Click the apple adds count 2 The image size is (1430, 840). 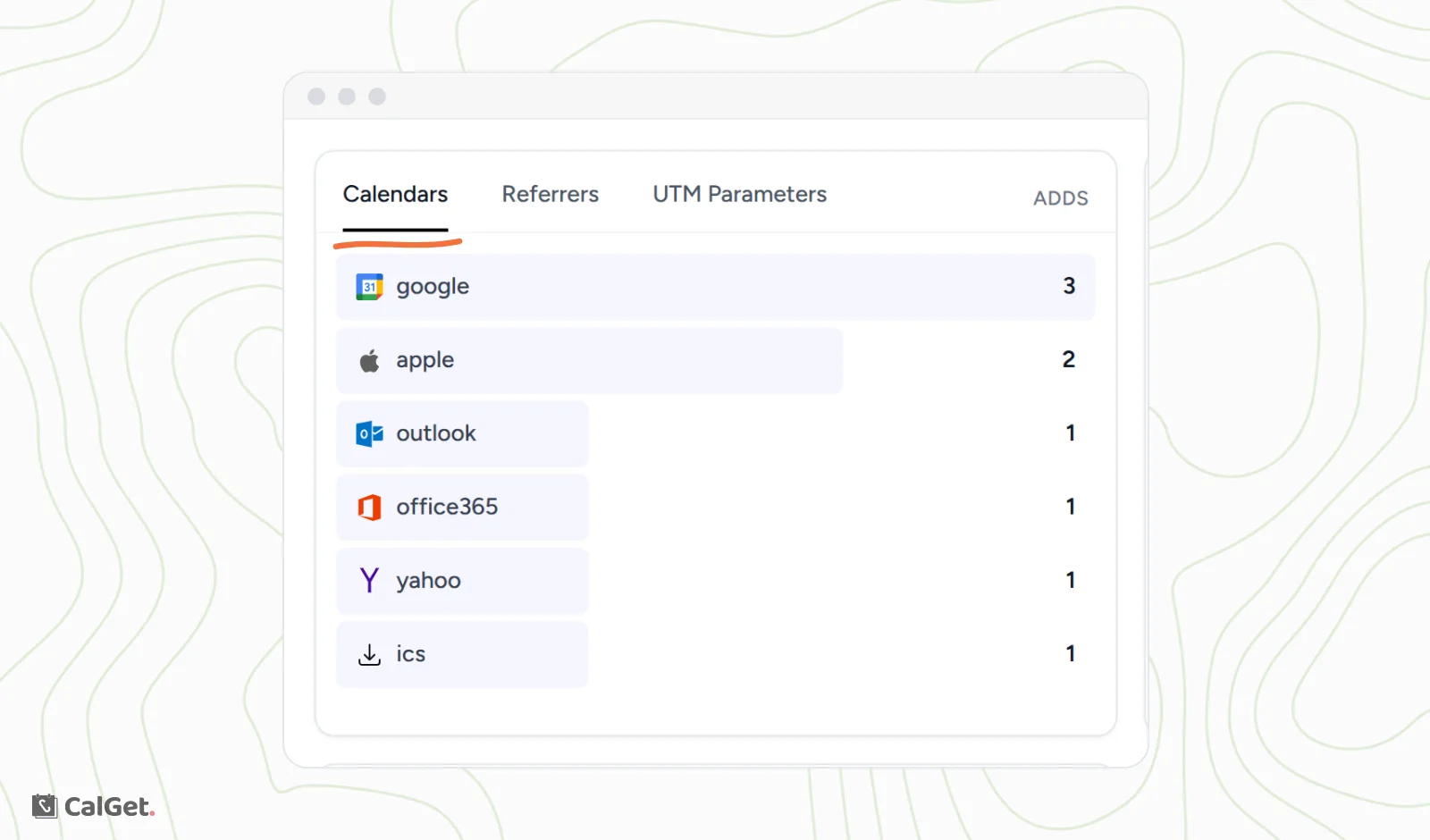(1069, 359)
